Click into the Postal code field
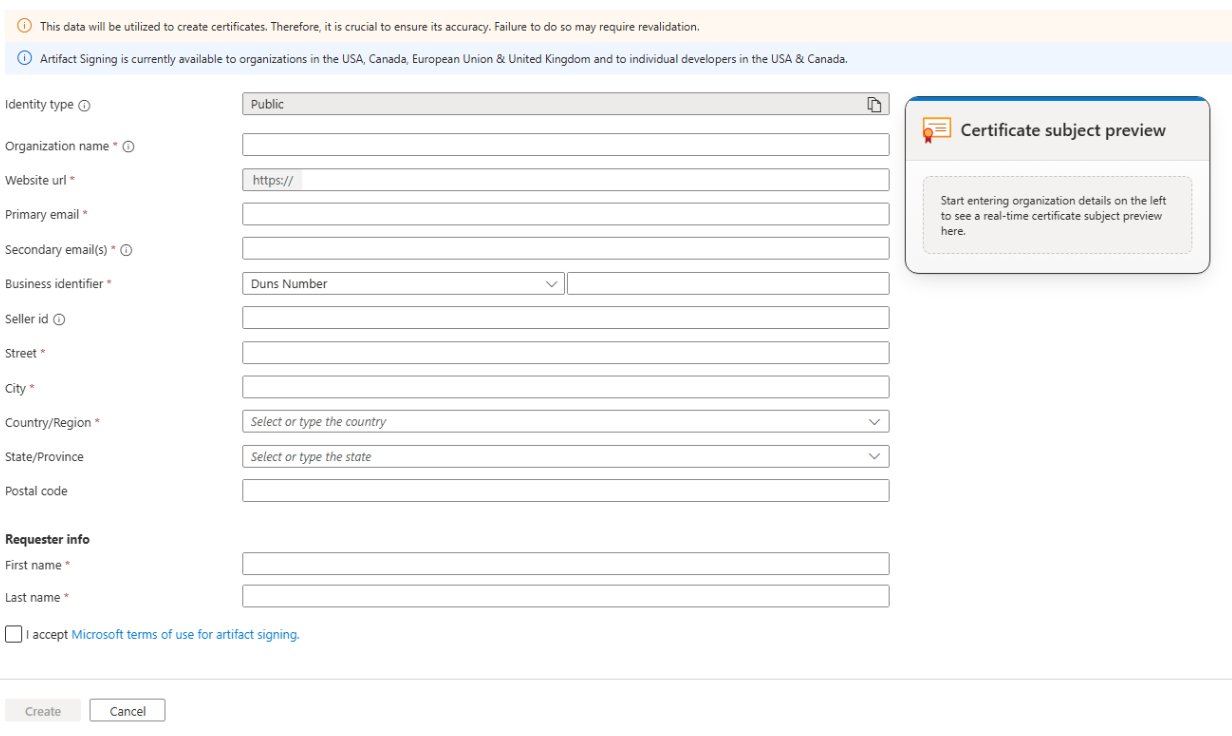The image size is (1232, 736). [x=565, y=490]
